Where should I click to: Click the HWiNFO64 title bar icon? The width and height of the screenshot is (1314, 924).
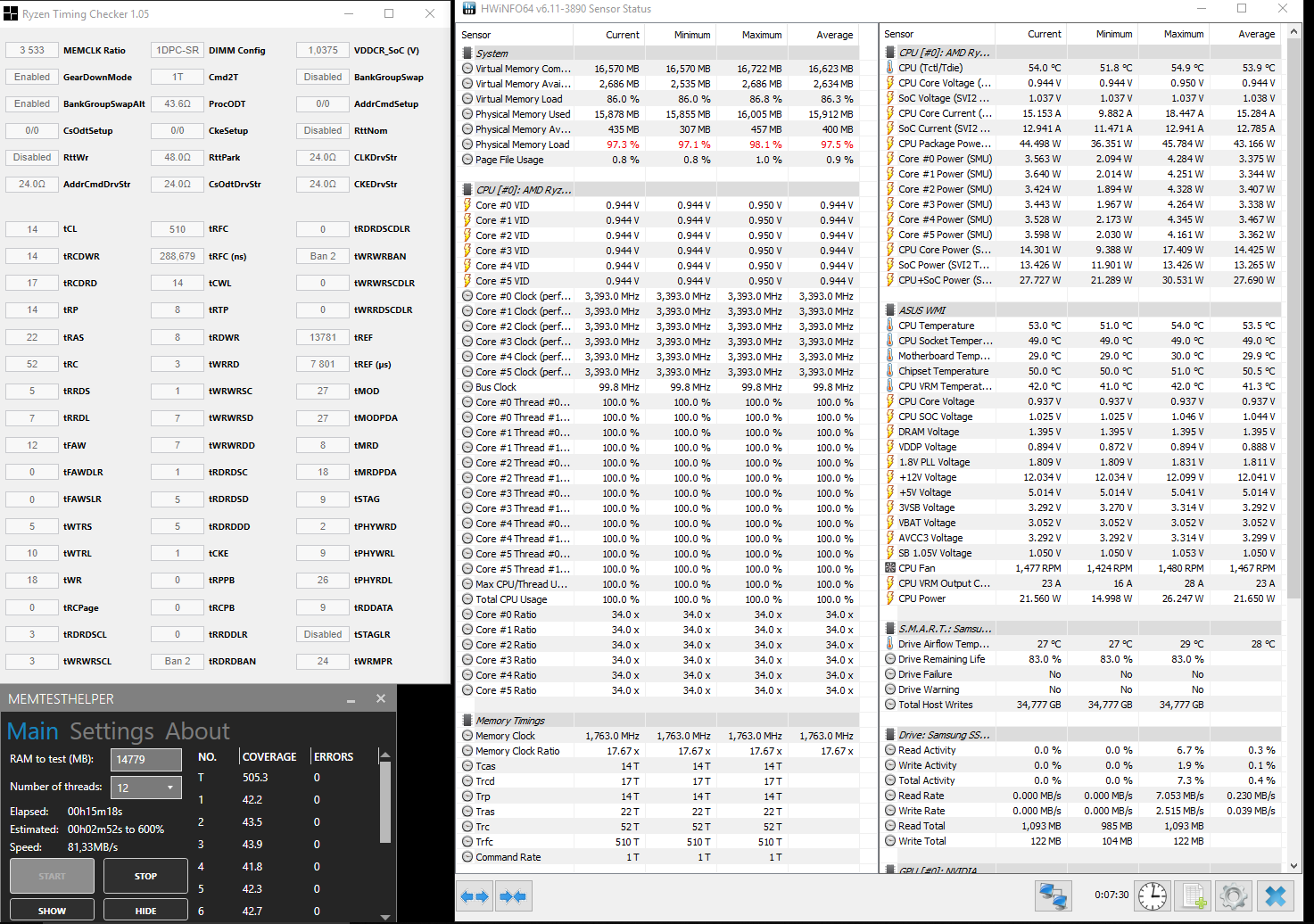click(468, 9)
